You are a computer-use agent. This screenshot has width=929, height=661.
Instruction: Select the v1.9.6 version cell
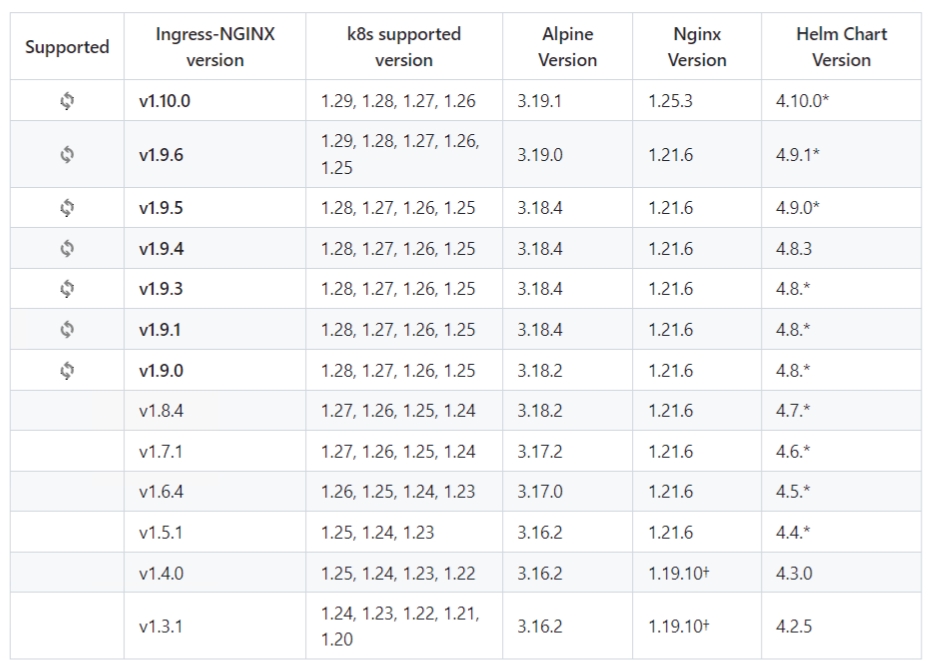click(161, 155)
